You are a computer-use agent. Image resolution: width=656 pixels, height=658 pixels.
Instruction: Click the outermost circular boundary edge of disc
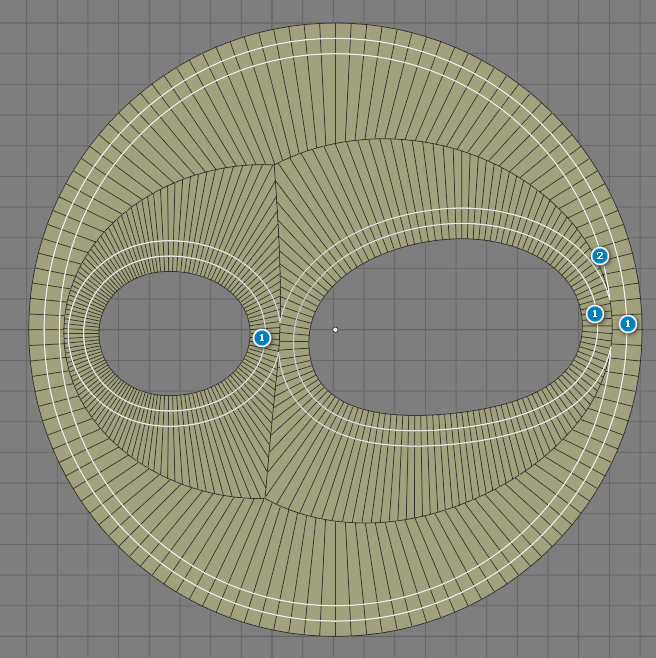pyautogui.click(x=335, y=24)
